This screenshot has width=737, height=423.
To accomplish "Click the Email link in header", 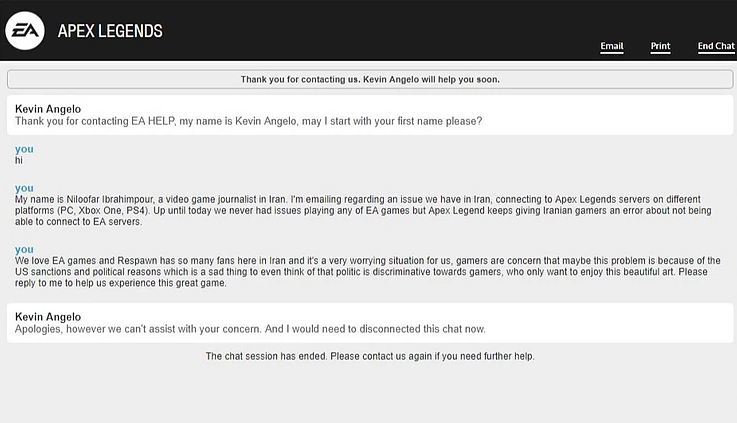I will click(x=612, y=47).
